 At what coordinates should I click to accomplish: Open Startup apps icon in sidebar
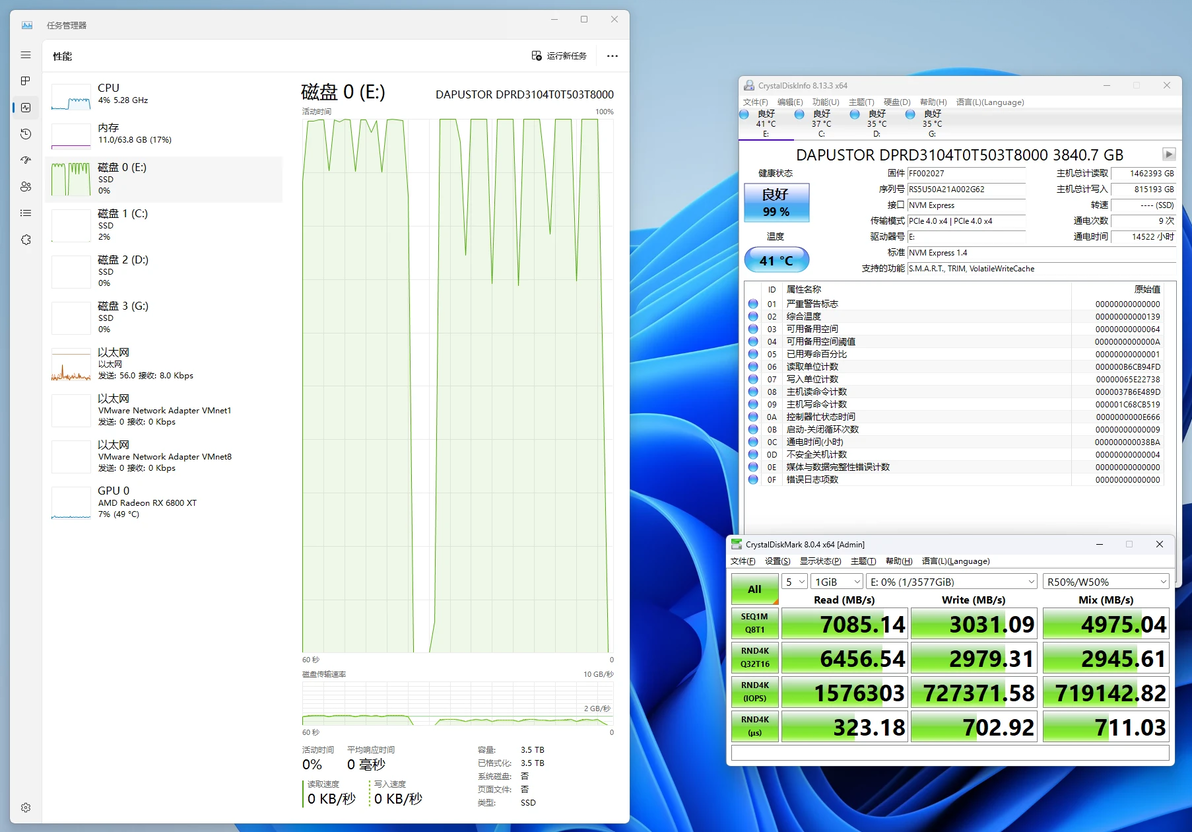coord(26,160)
